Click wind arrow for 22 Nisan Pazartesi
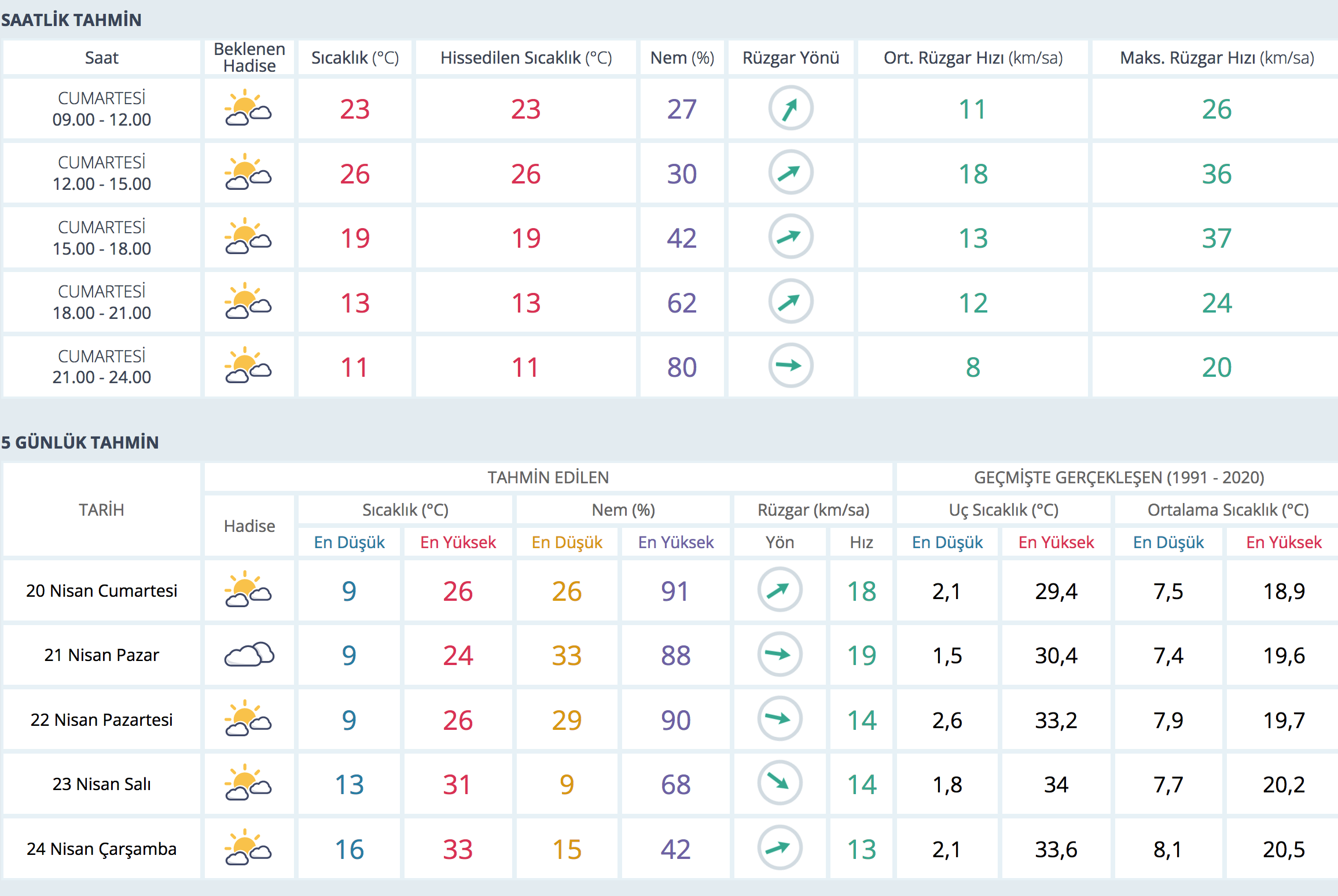1338x896 pixels. point(780,719)
